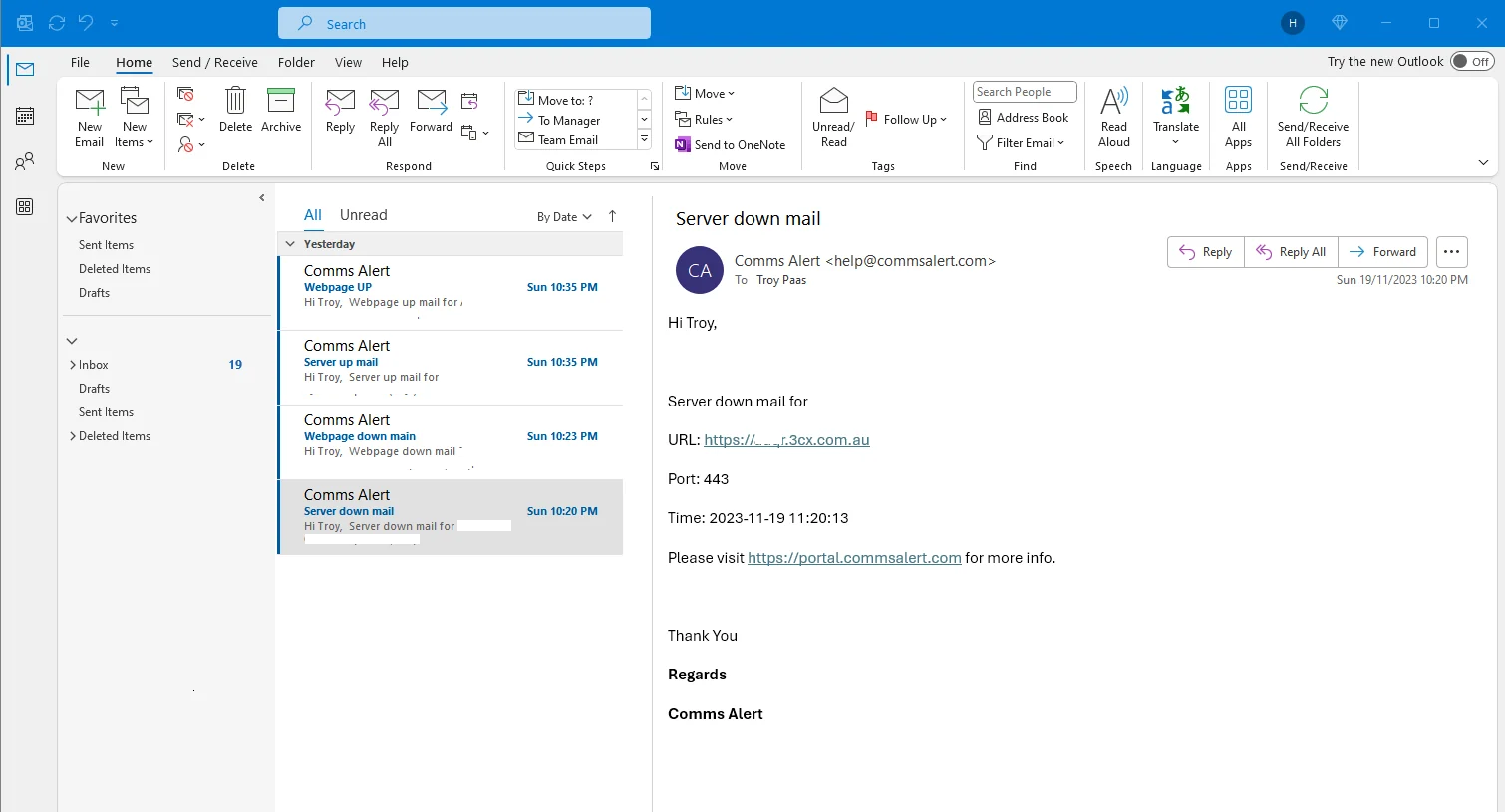Click the Reply ribbon button
Screen dimensions: 1505x812
(x=340, y=110)
